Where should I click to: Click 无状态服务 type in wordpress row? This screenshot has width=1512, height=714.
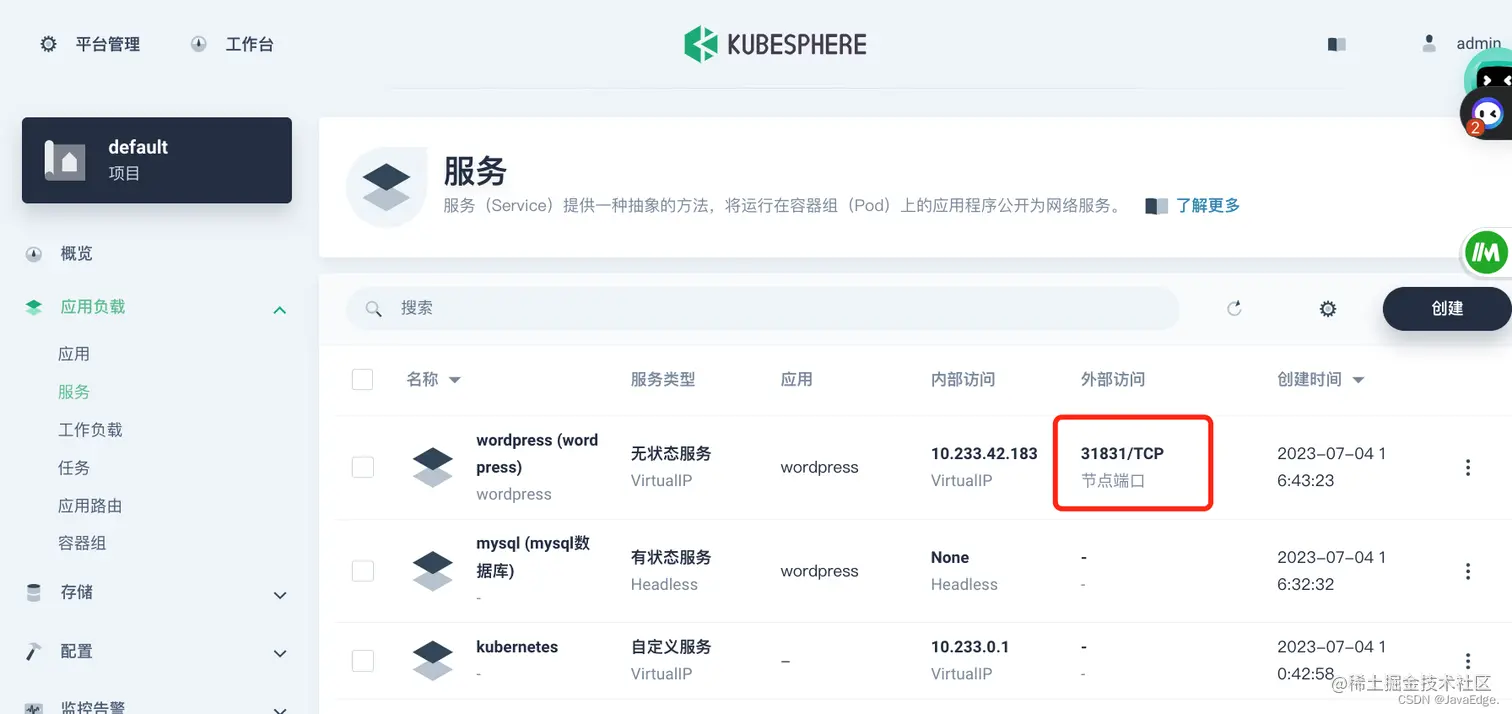pos(671,453)
